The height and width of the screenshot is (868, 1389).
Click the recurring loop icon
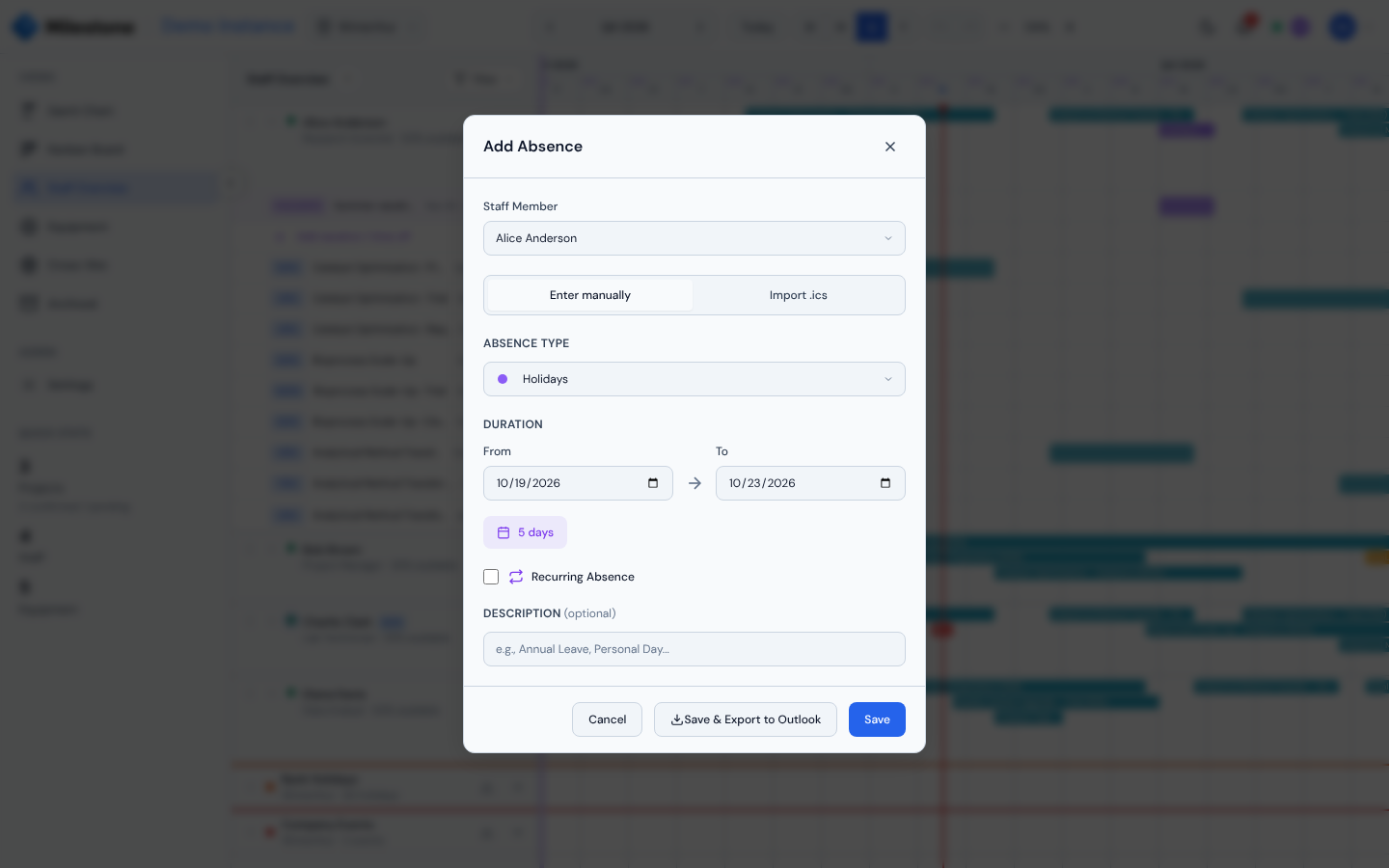pyautogui.click(x=516, y=577)
